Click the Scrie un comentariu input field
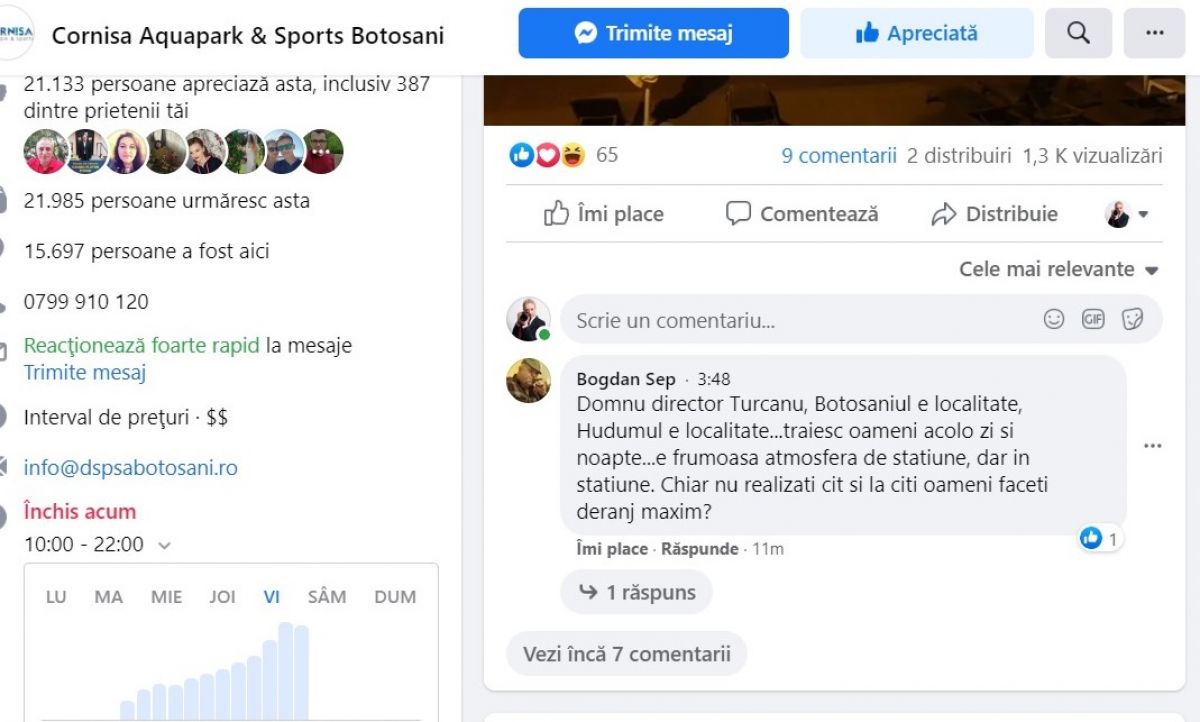 pyautogui.click(x=800, y=320)
